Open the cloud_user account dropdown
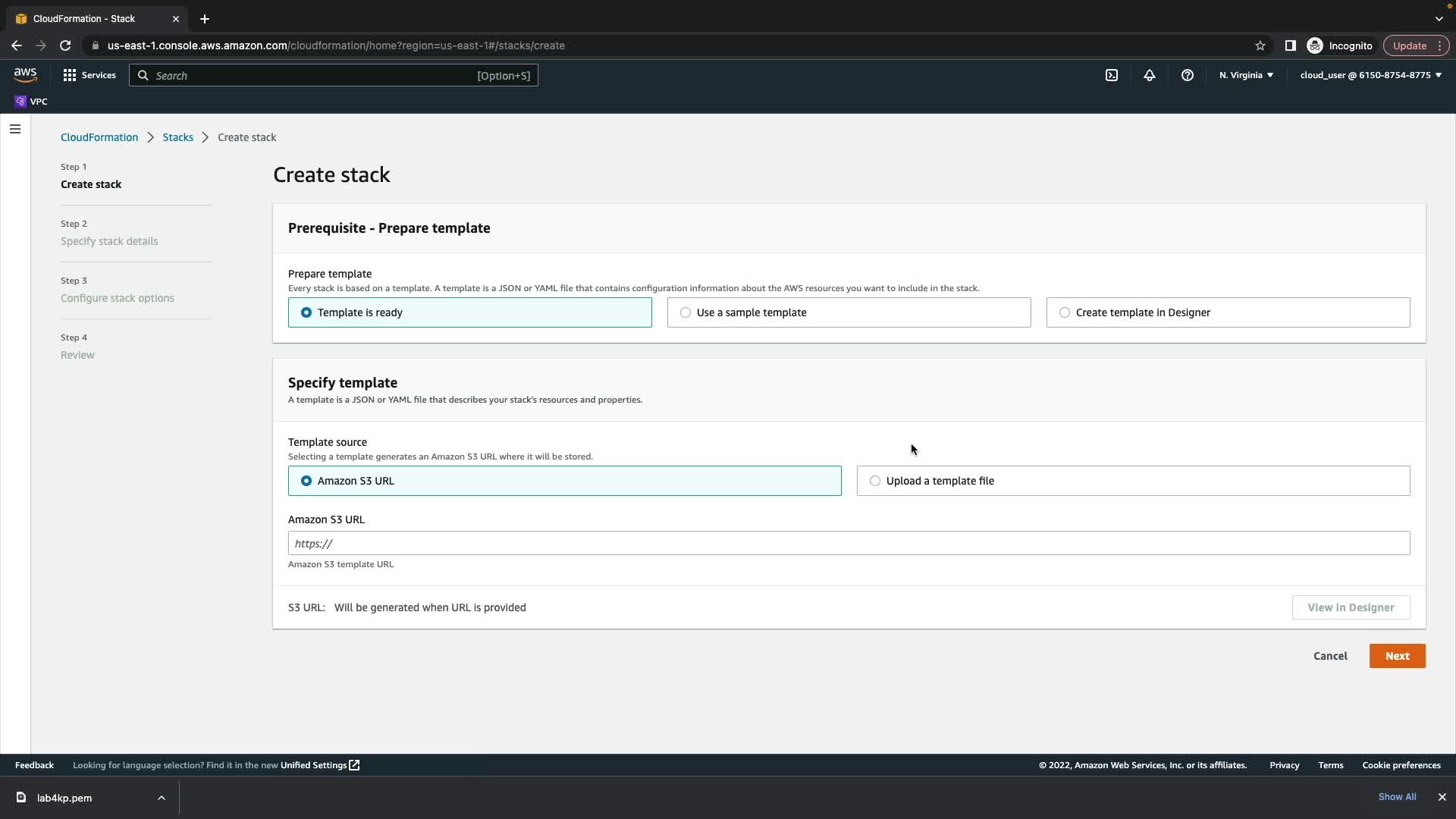 [1370, 75]
